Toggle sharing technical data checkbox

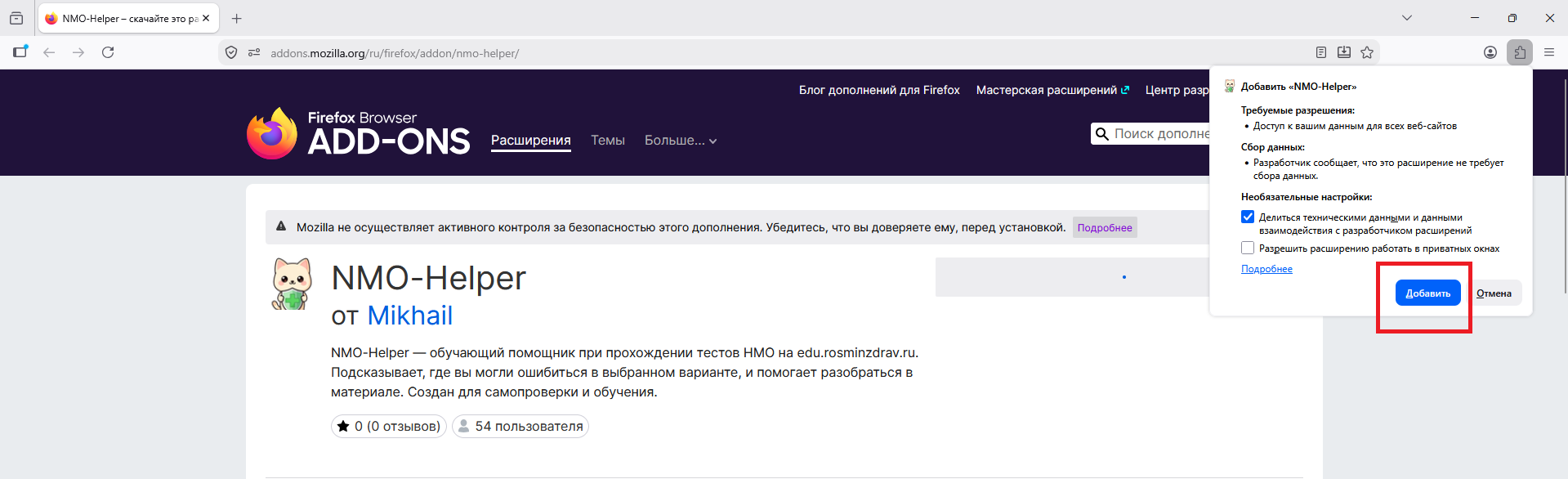1248,217
